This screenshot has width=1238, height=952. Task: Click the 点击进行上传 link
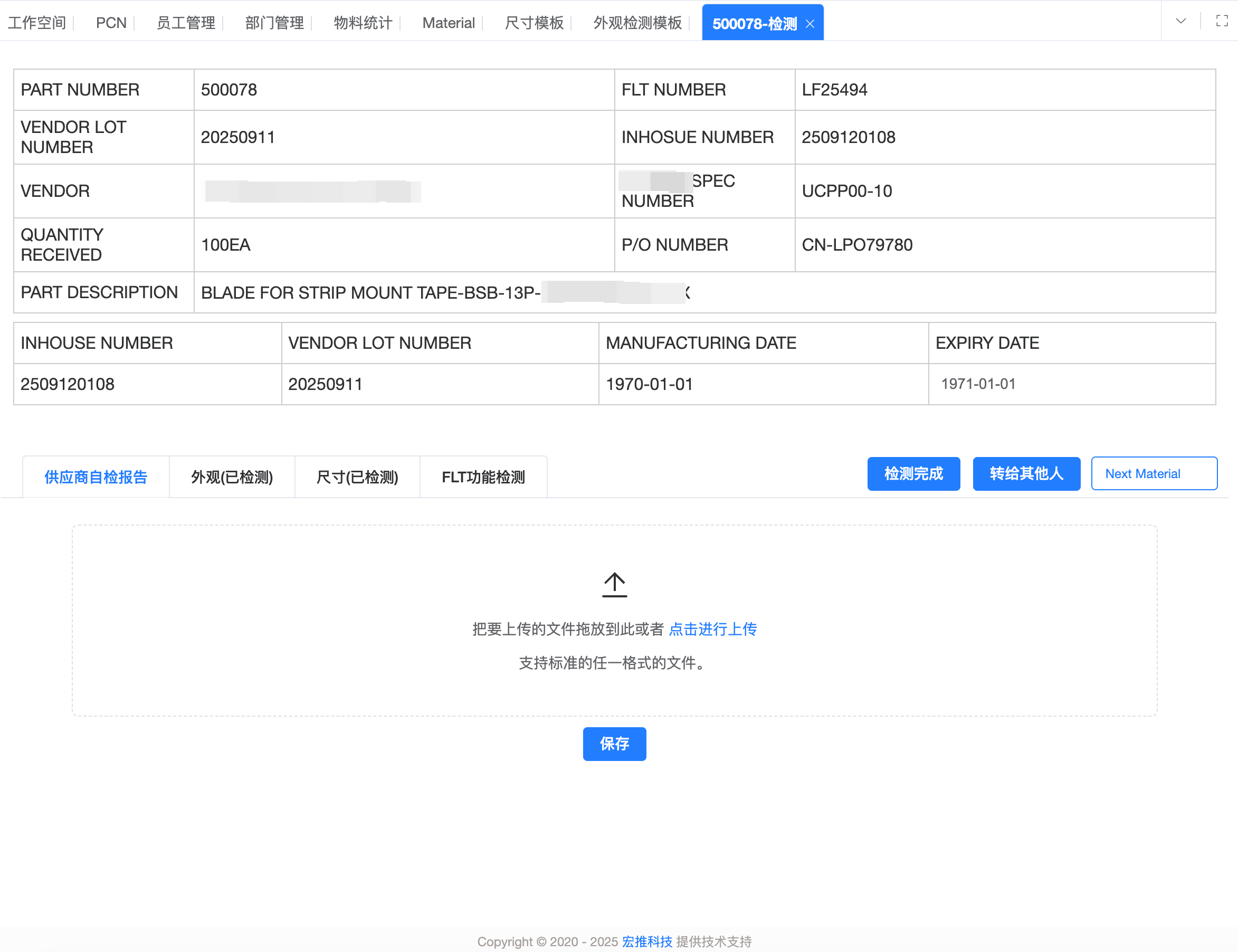pyautogui.click(x=713, y=629)
